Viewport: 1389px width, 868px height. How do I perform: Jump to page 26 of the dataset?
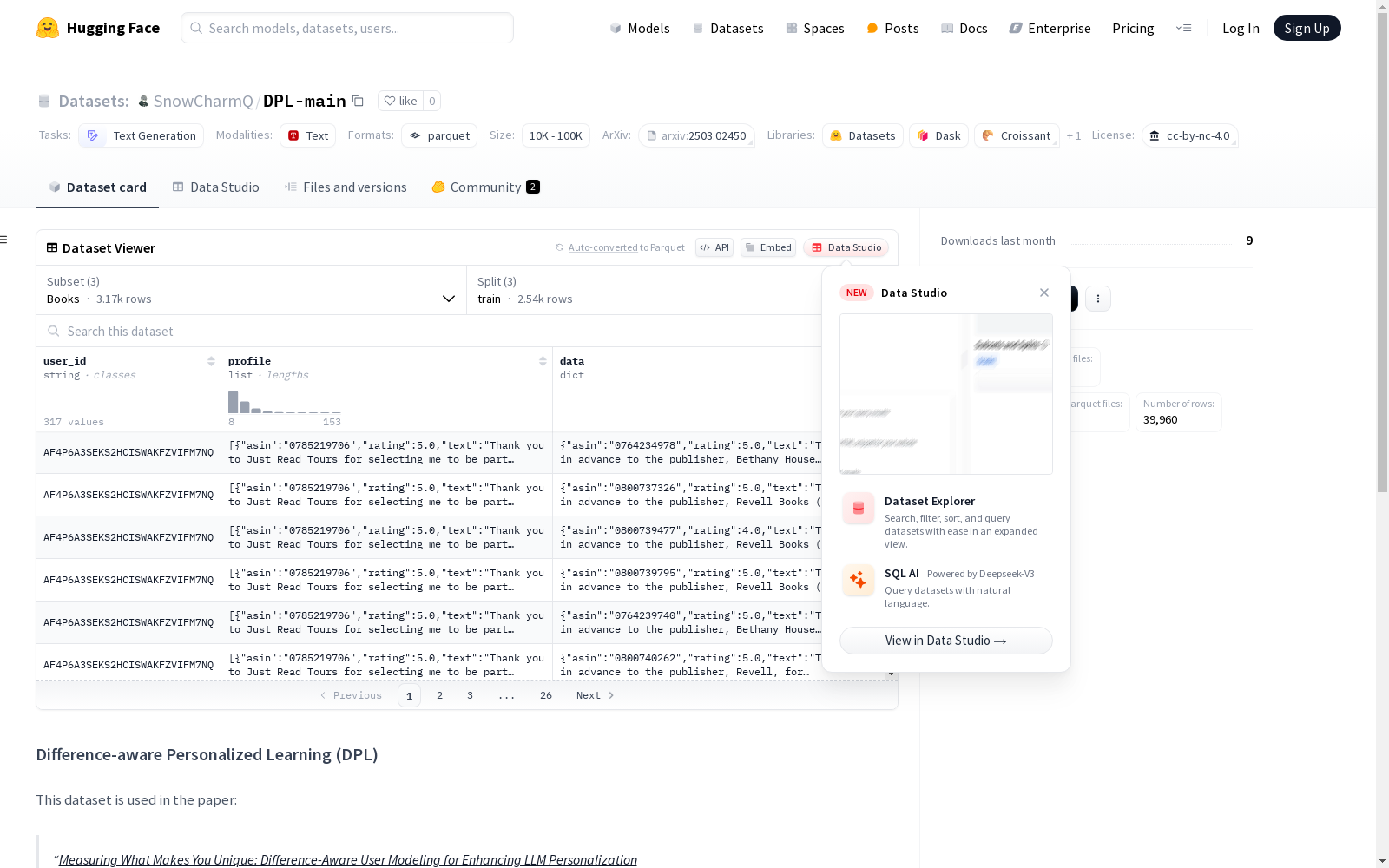(546, 695)
